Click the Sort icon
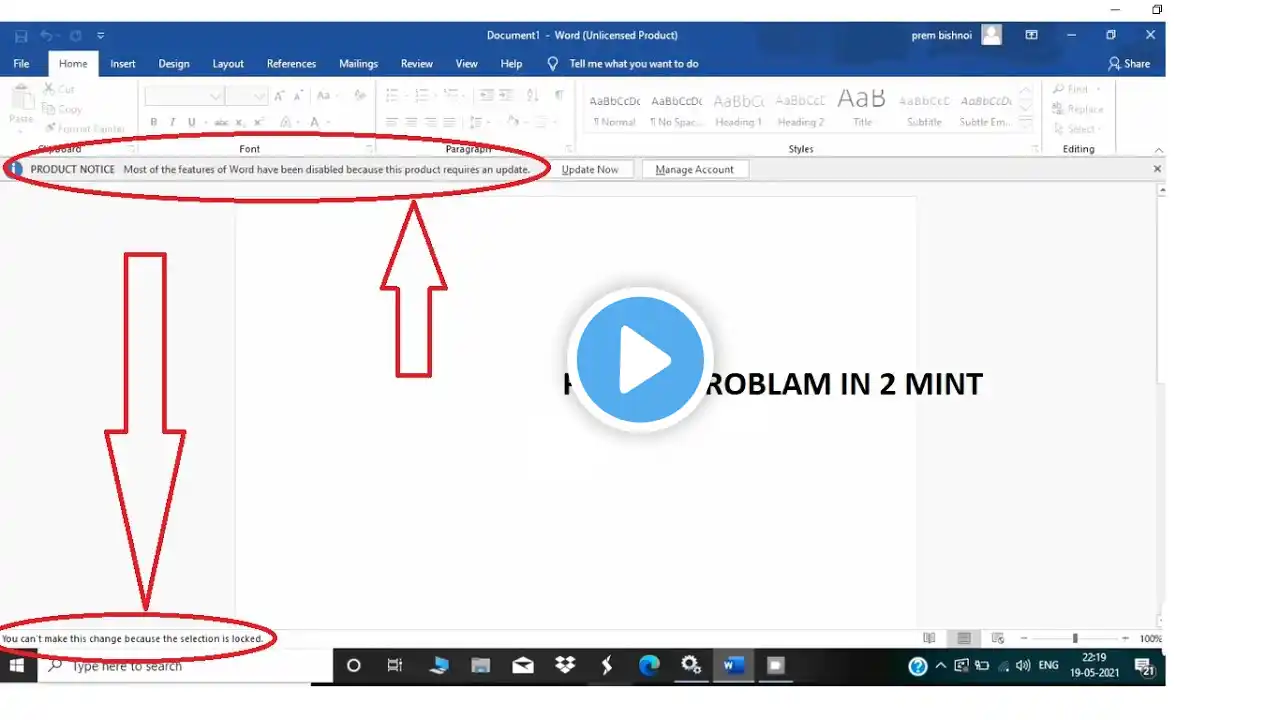This screenshot has width=1280, height=720. 533,96
